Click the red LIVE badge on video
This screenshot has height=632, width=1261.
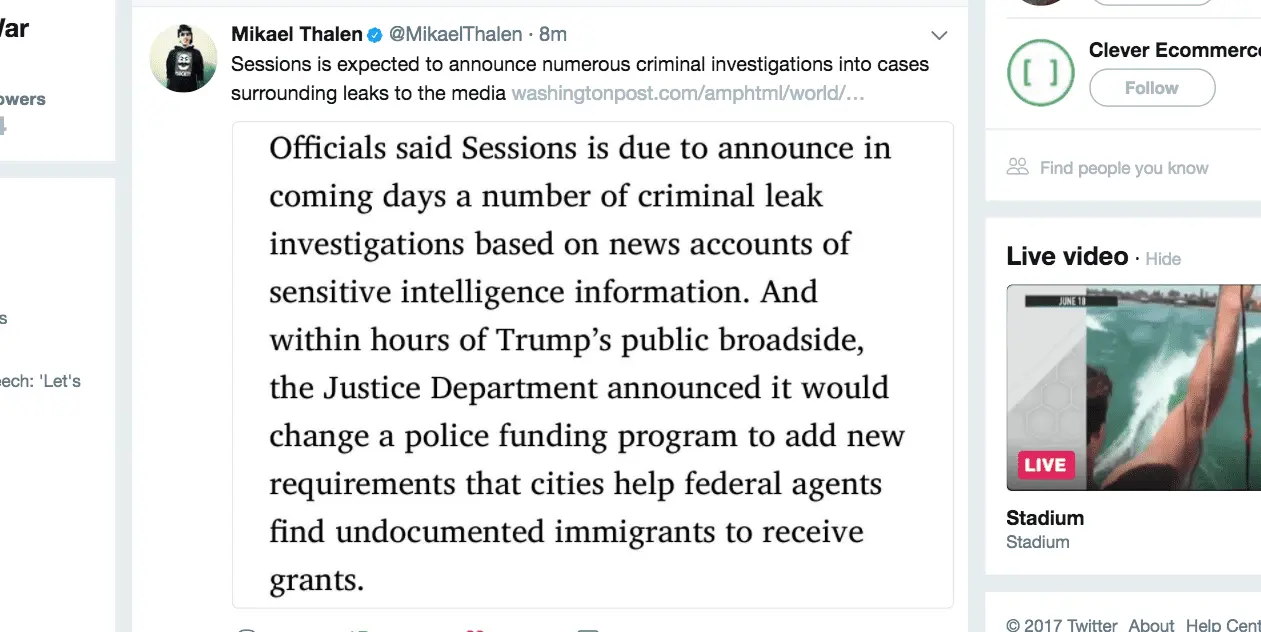click(1046, 465)
